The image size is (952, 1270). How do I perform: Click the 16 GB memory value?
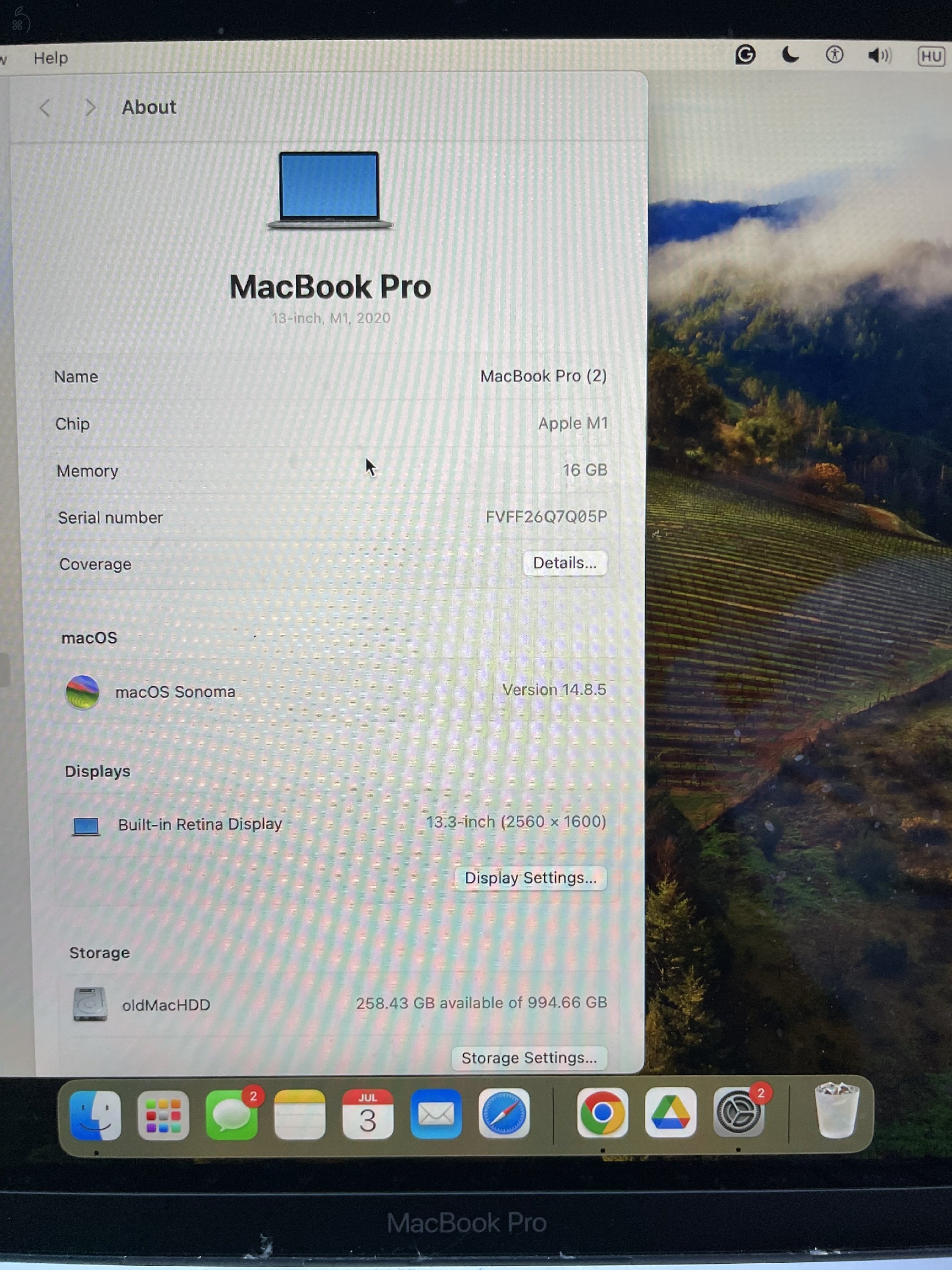(585, 470)
